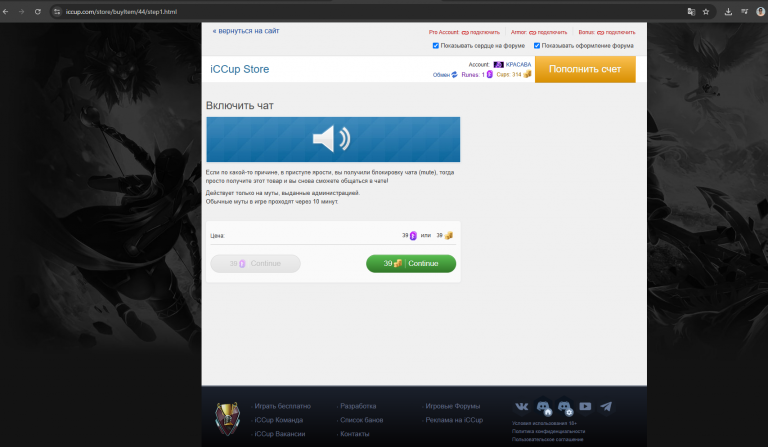This screenshot has height=447, width=768.
Task: Click the gold coins icon beside Caps
Action: click(x=527, y=74)
